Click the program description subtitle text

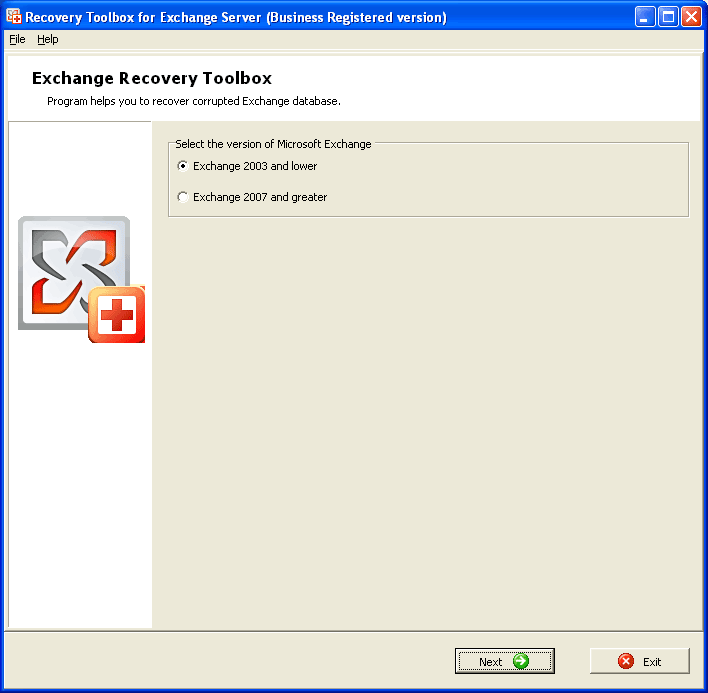[194, 101]
